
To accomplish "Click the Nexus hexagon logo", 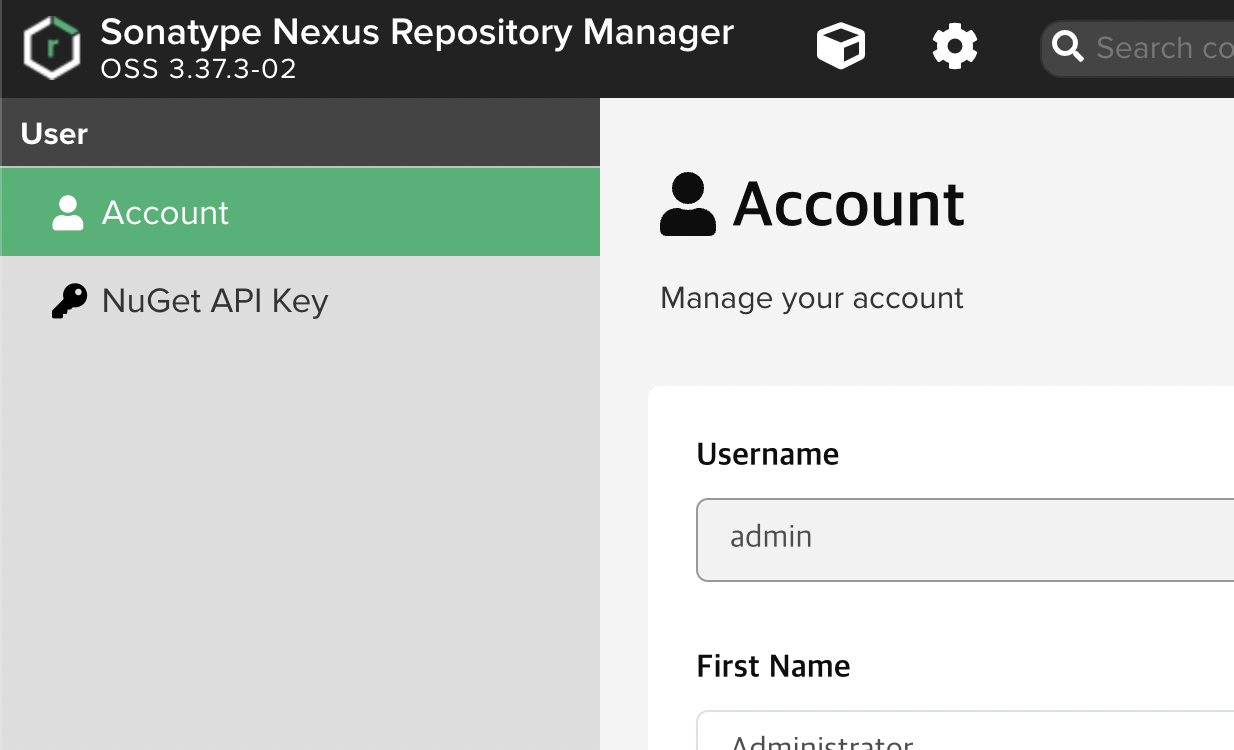I will click(51, 47).
